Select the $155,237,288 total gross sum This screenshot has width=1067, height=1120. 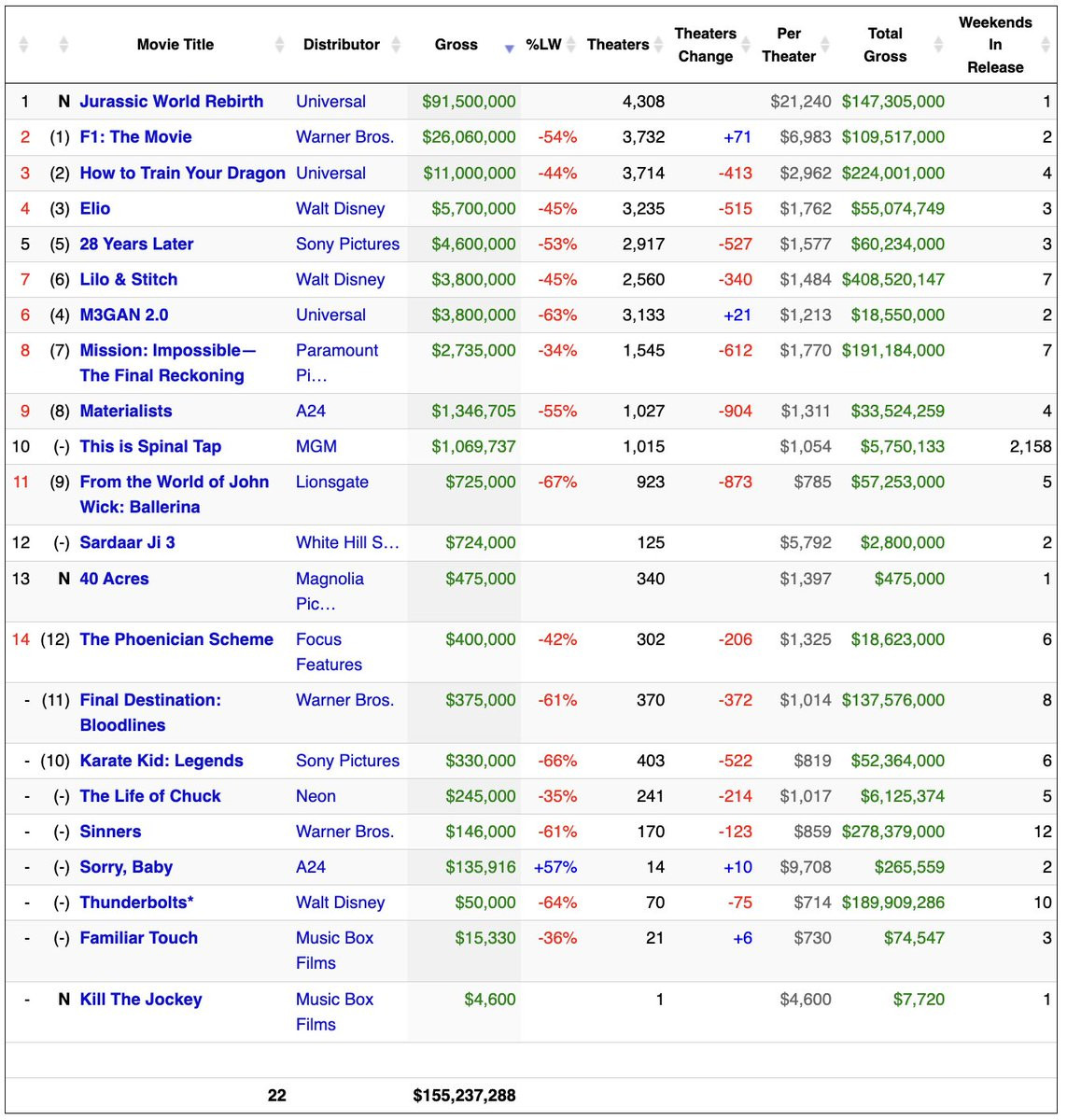[x=464, y=1096]
